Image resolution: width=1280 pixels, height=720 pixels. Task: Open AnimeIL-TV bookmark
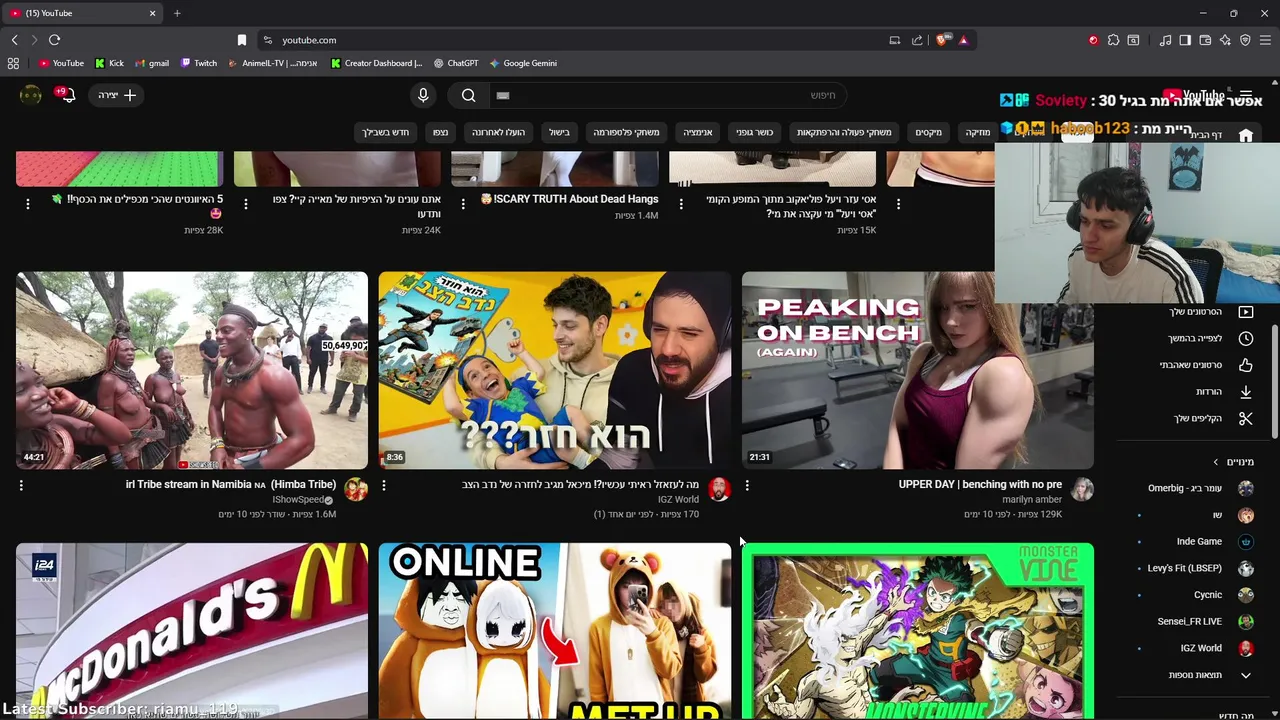click(x=272, y=63)
